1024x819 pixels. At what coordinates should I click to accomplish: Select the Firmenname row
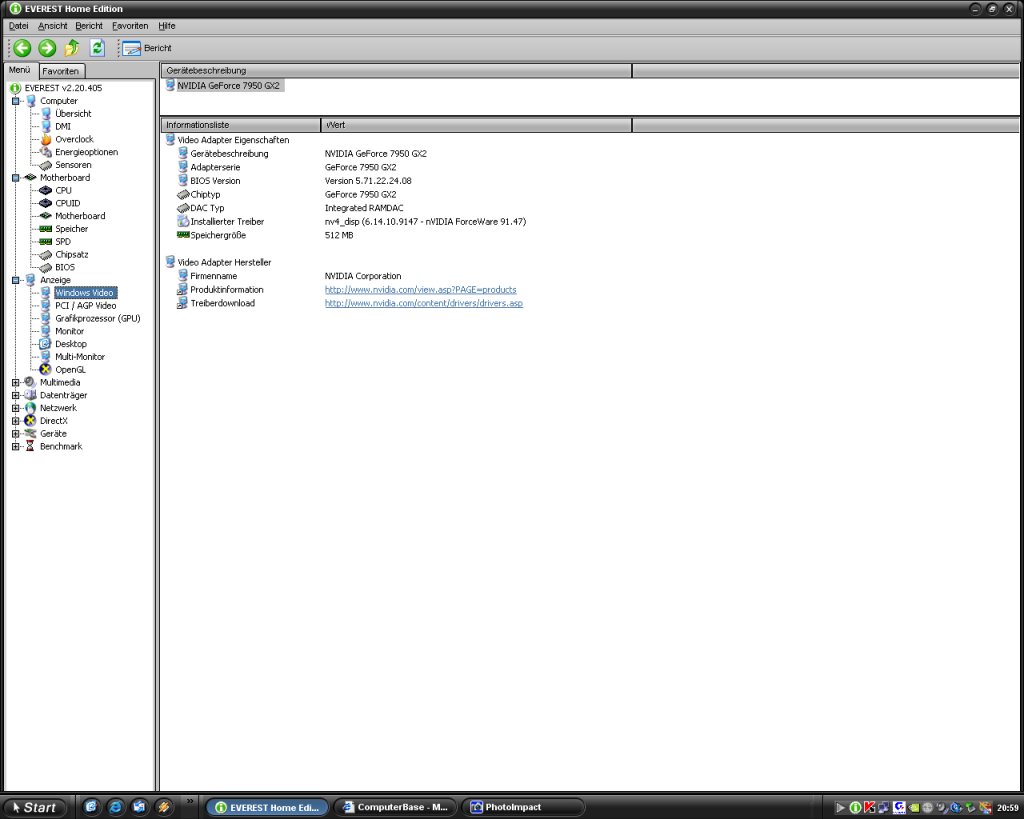click(x=289, y=276)
